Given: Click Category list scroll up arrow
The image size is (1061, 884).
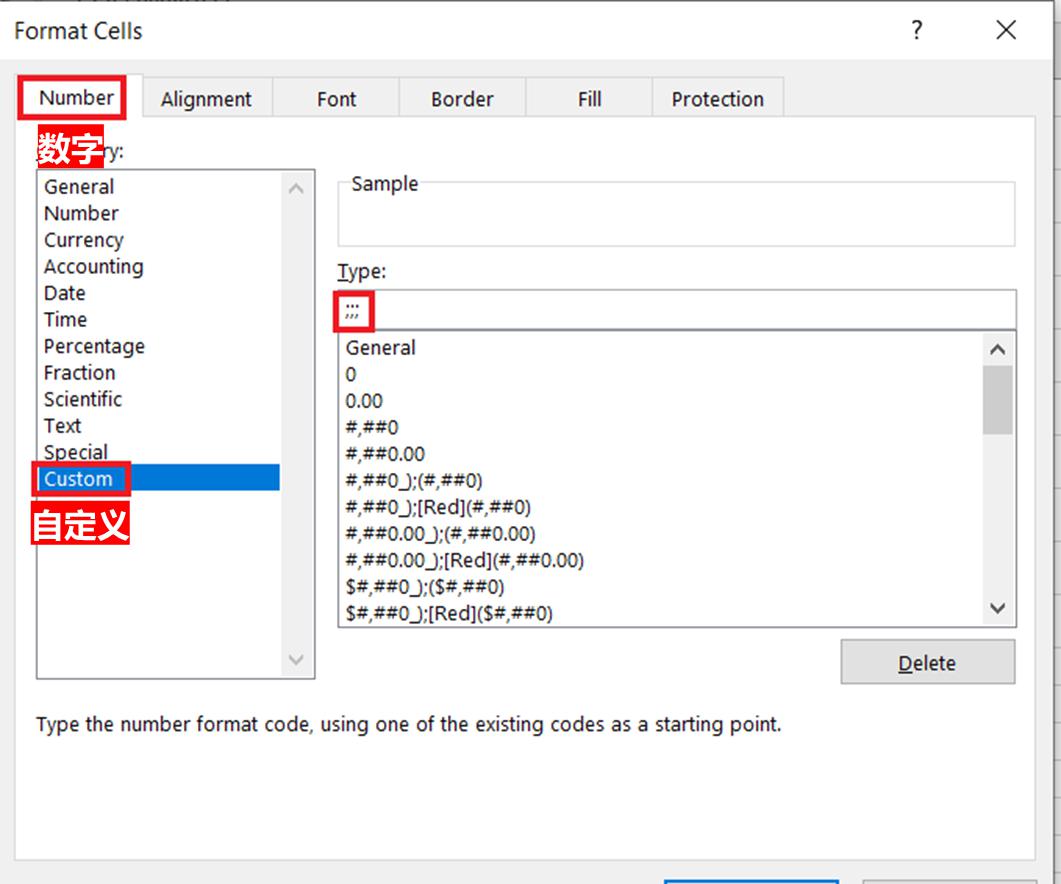Looking at the screenshot, I should [x=296, y=189].
